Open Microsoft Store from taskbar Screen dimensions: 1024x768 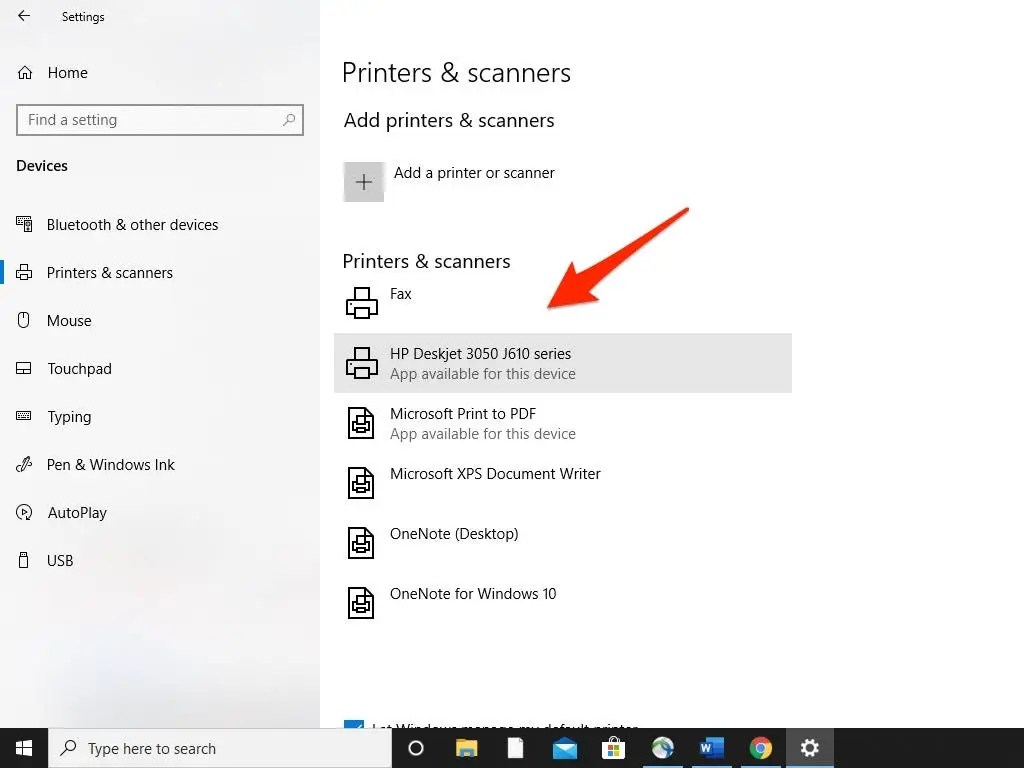(613, 748)
